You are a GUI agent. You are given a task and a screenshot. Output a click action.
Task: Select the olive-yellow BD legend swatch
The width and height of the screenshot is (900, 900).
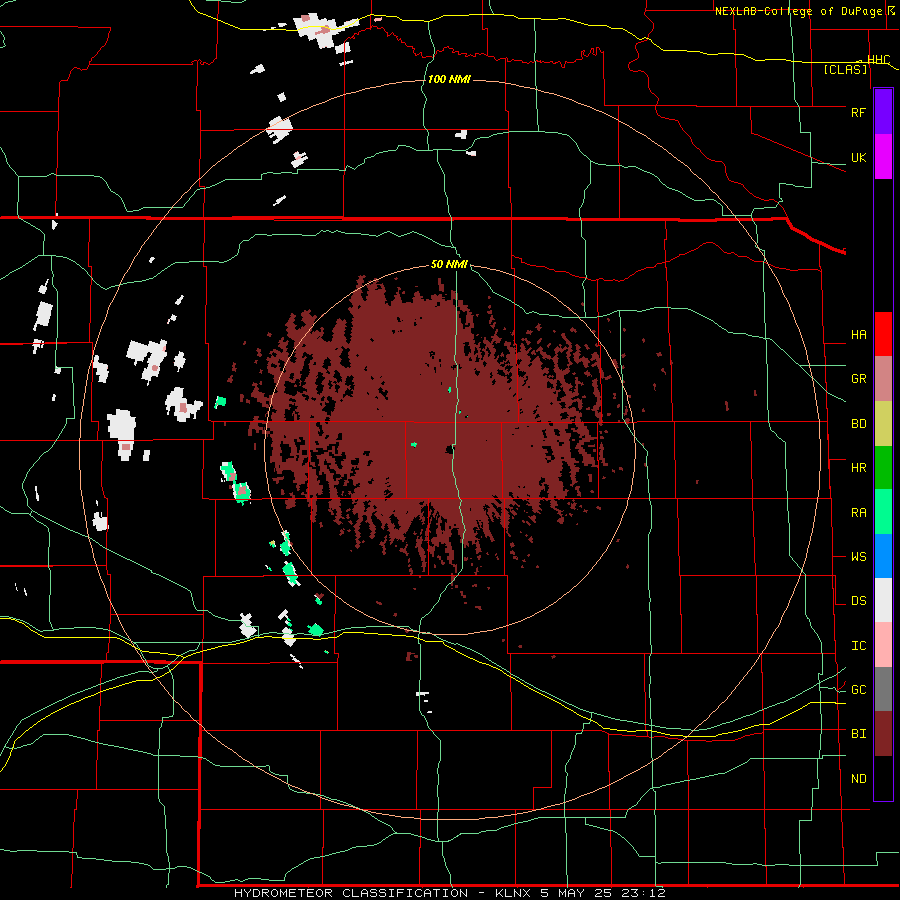pos(883,424)
